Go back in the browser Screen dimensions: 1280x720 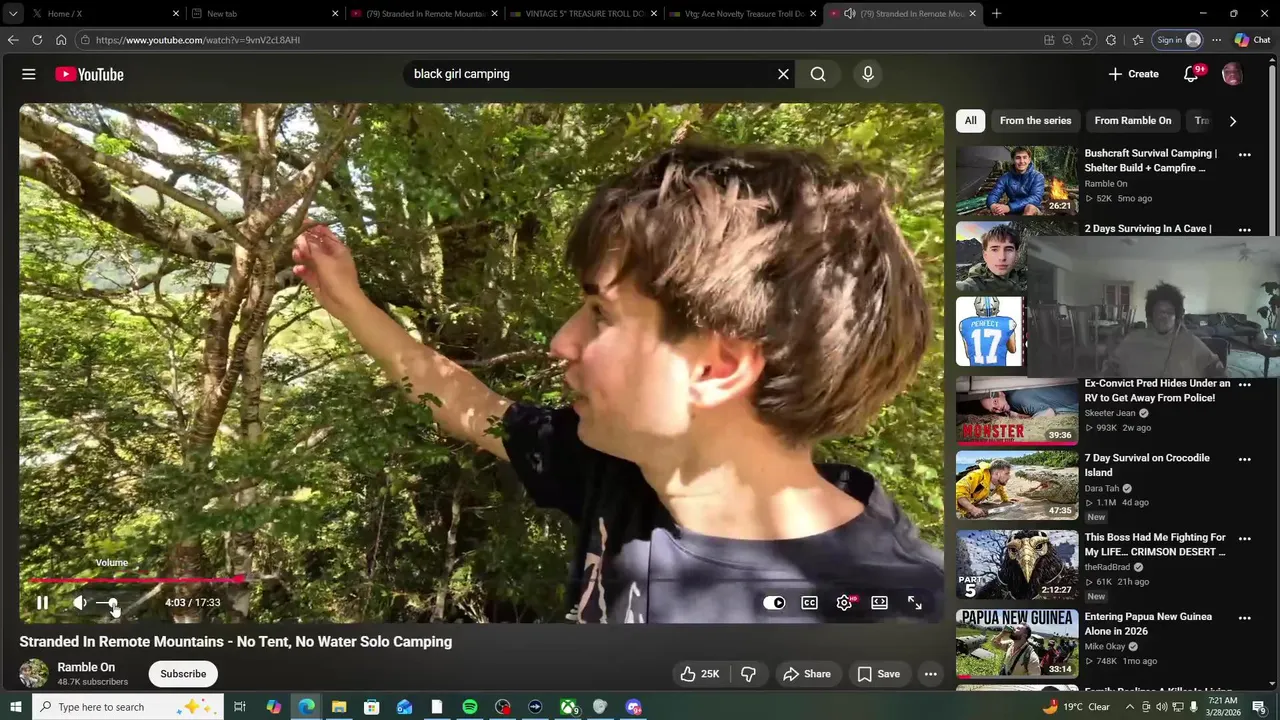13,40
